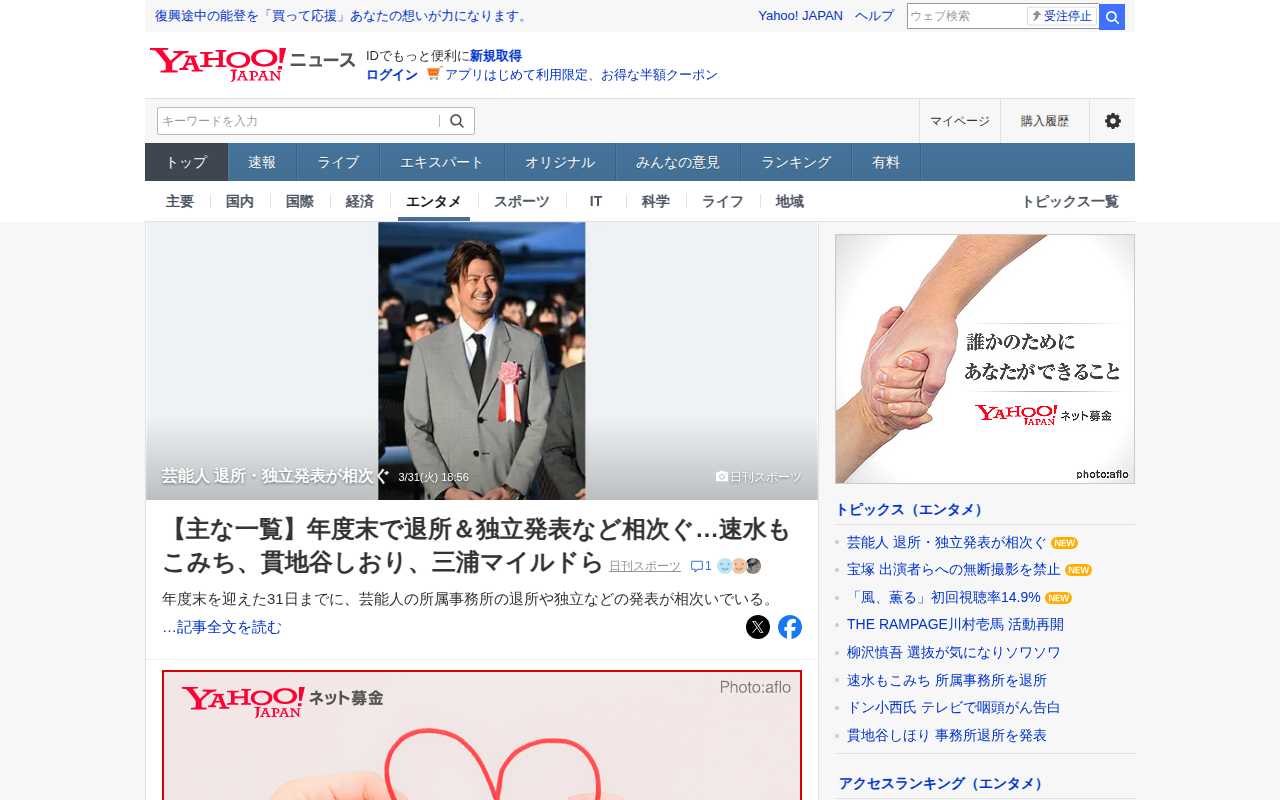Select the ライフ category
The image size is (1280, 800).
(723, 201)
